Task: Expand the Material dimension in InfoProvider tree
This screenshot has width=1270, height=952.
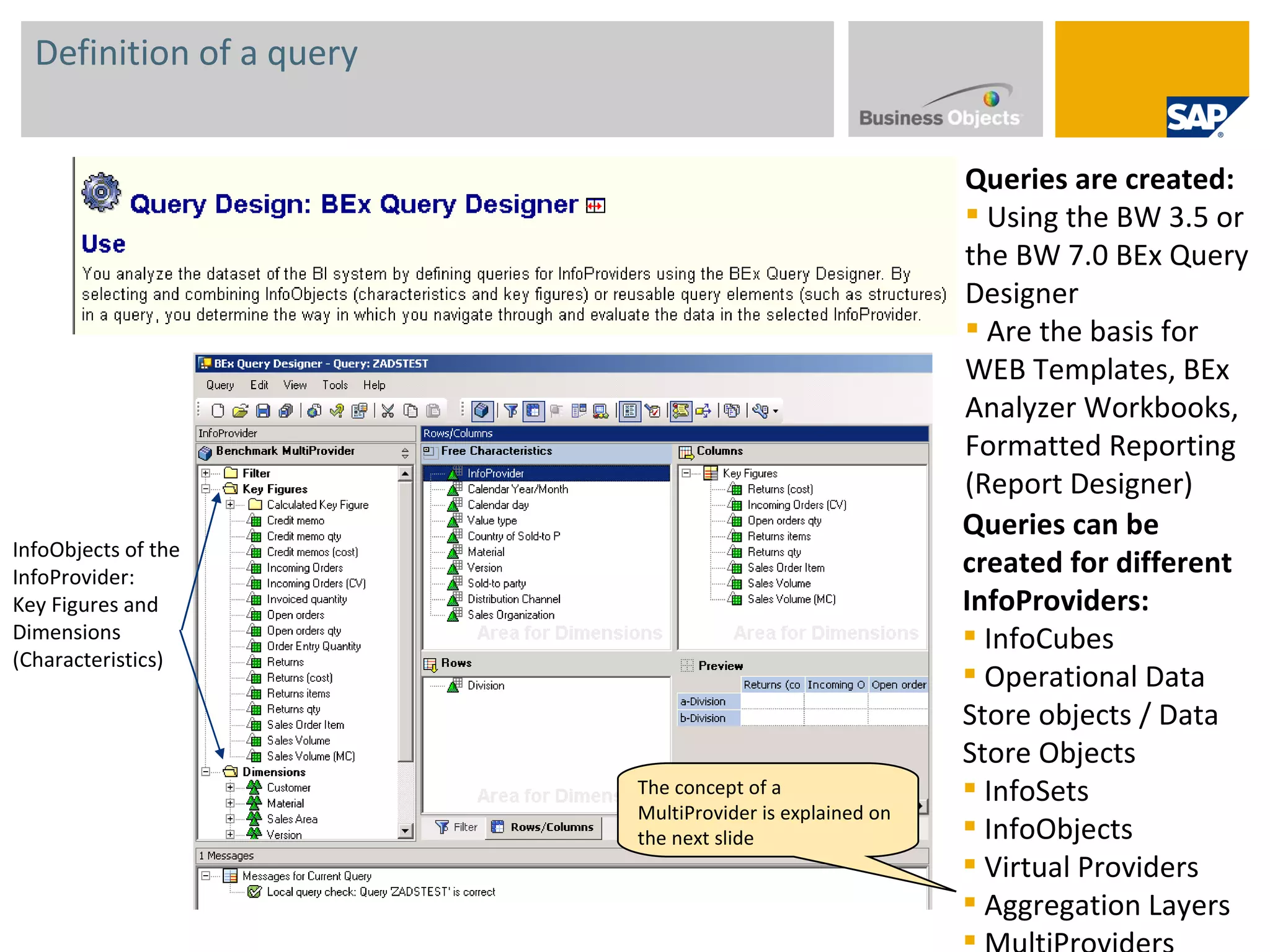Action: click(230, 803)
